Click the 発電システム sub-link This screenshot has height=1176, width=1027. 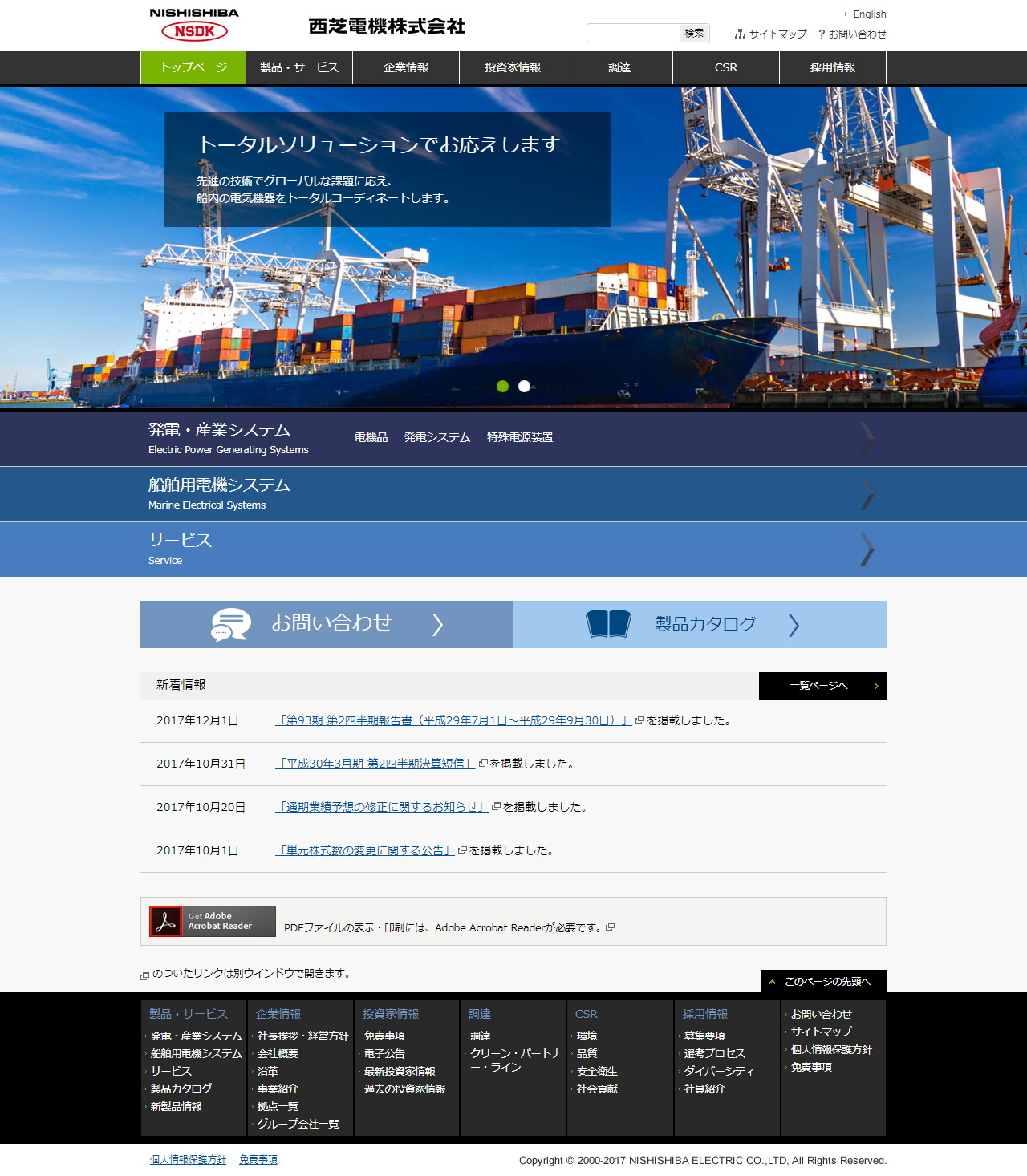tap(437, 437)
